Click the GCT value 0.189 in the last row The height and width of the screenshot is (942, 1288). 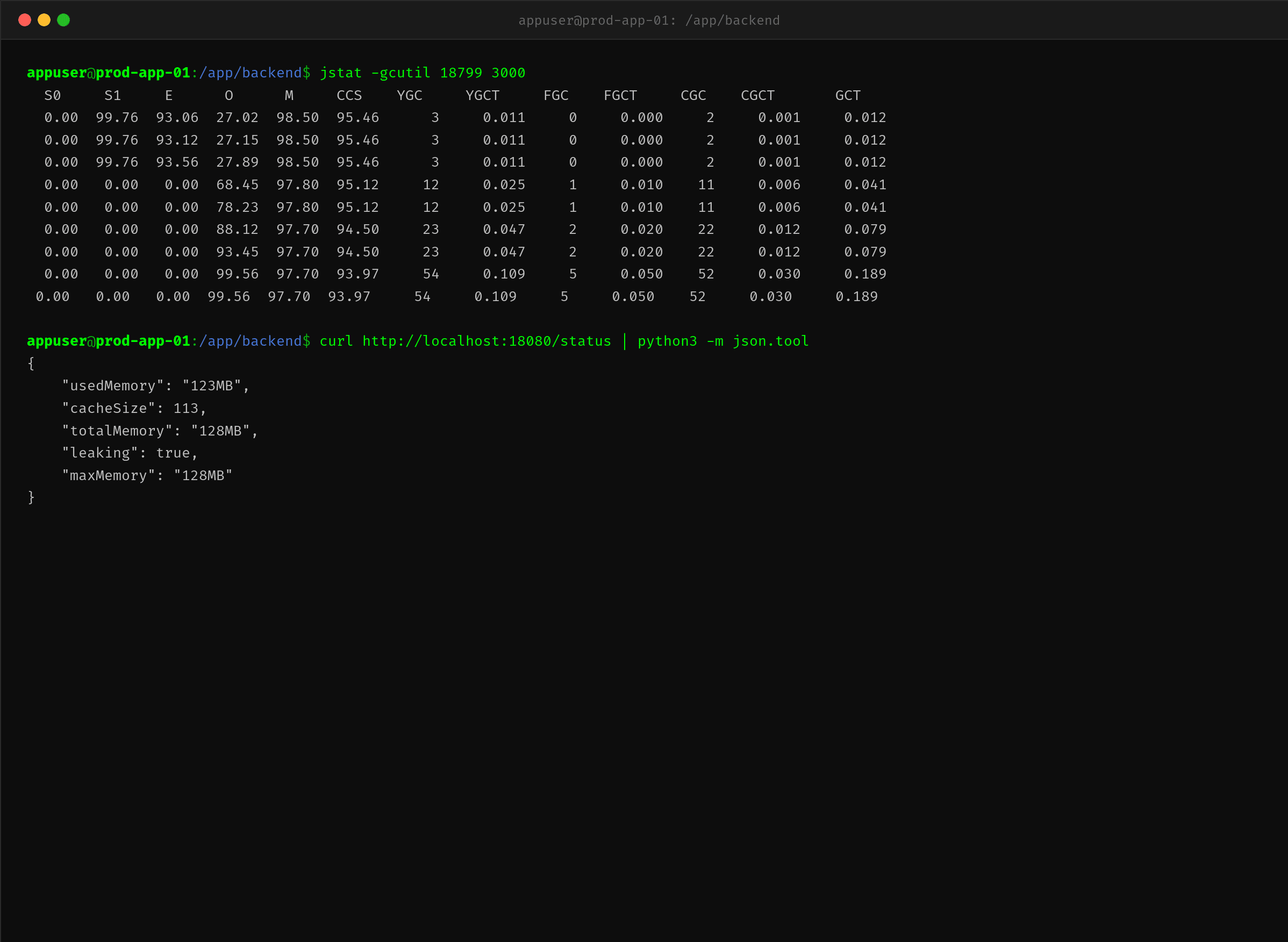click(856, 296)
